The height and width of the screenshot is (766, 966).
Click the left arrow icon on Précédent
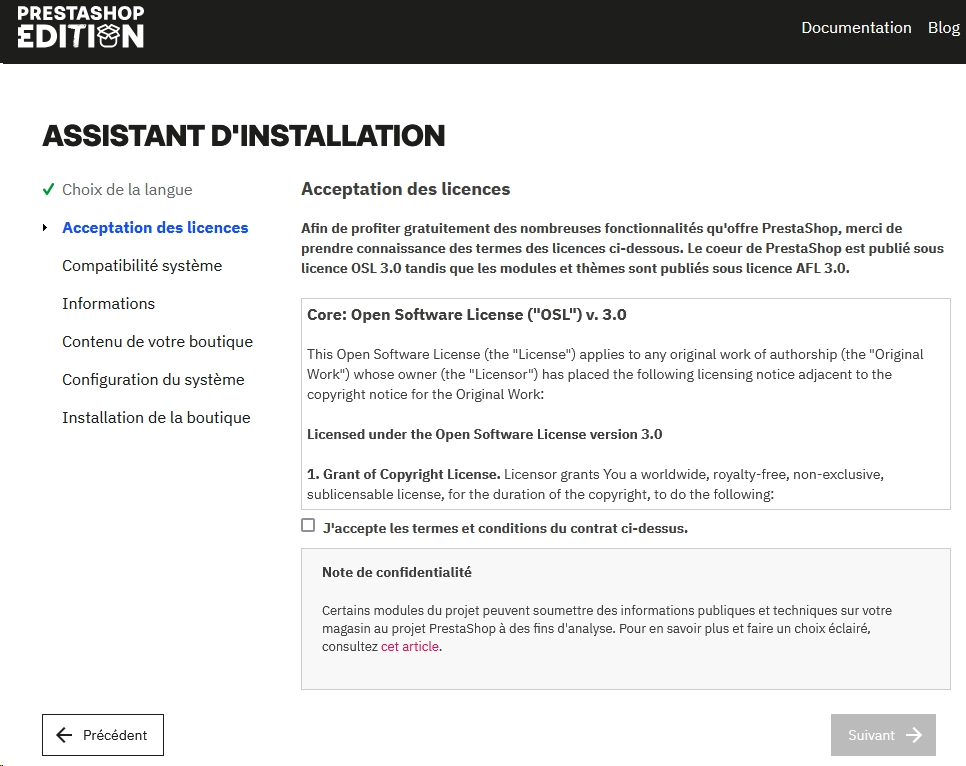64,735
